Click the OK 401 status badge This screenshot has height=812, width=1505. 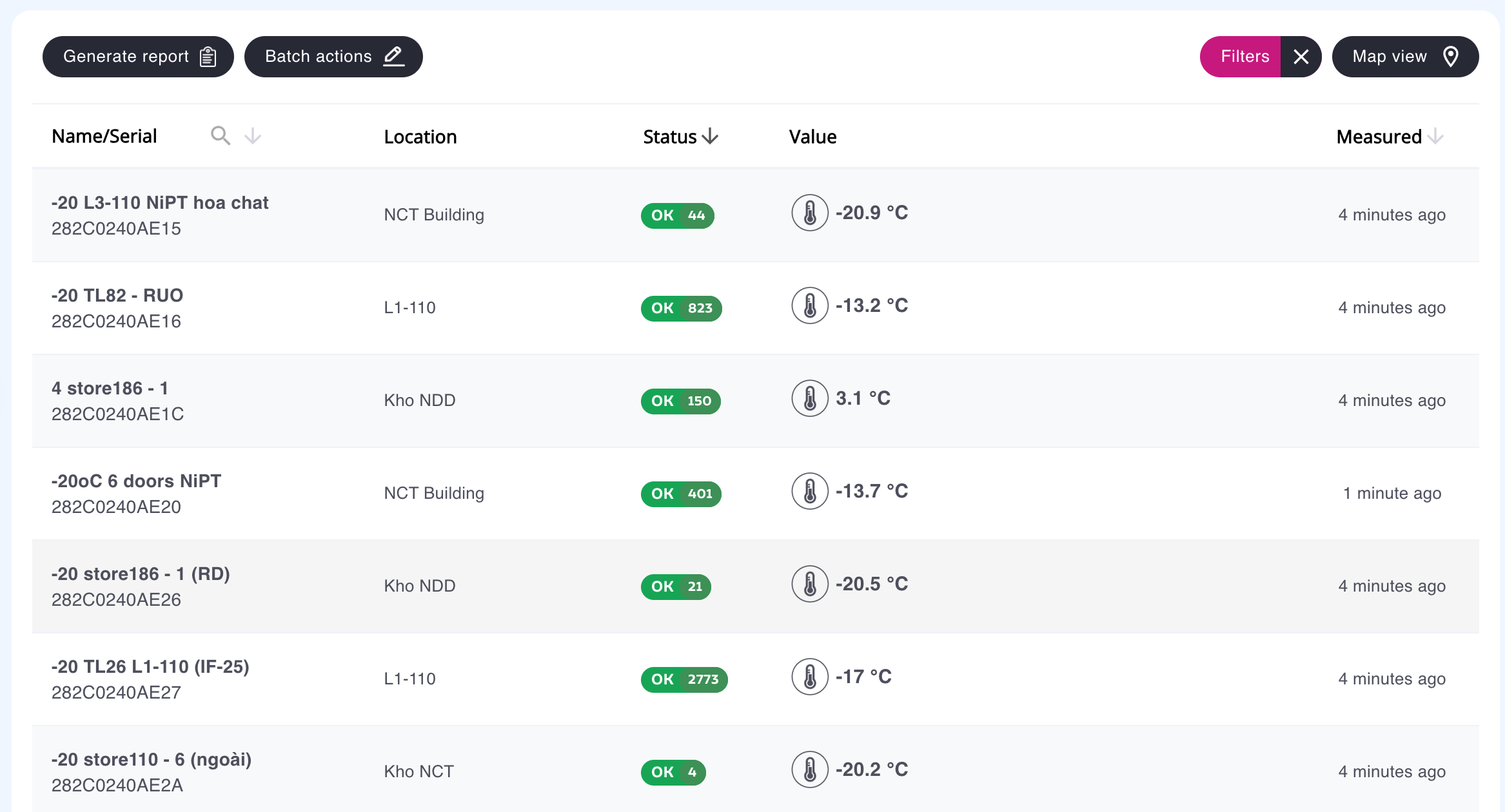coord(682,494)
